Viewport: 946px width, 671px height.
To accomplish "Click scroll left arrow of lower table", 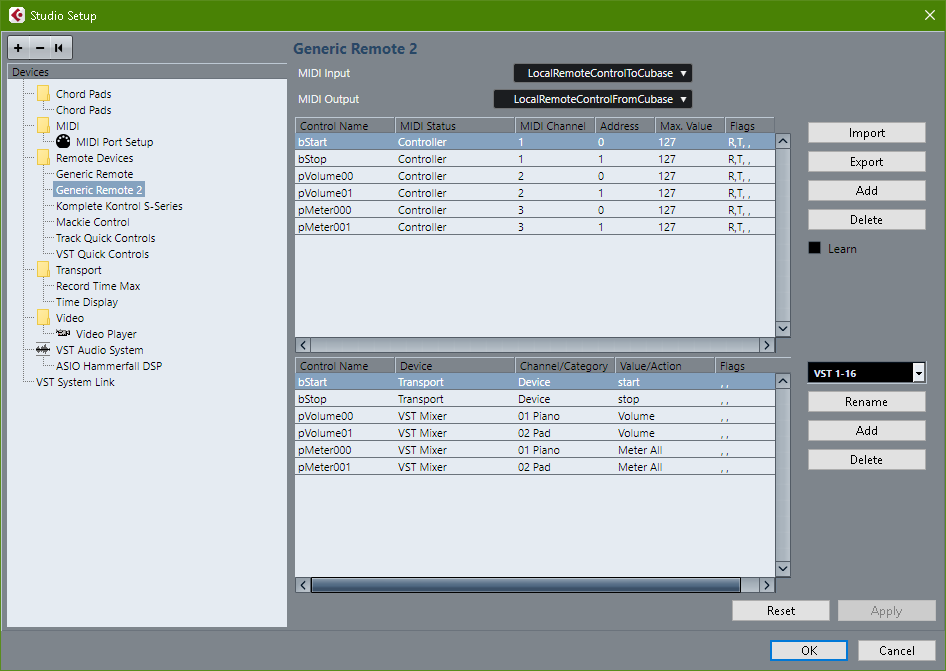I will pos(303,585).
